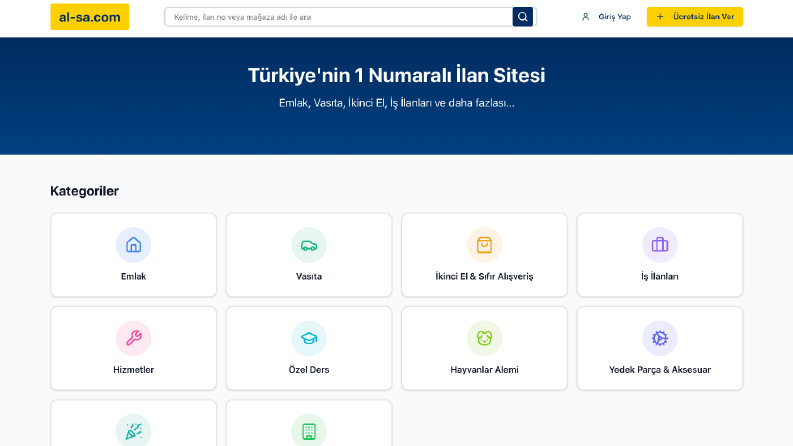Select the İkinci El & Sıfır Alışveriş label
Screen dimensions: 793x446
tap(484, 276)
